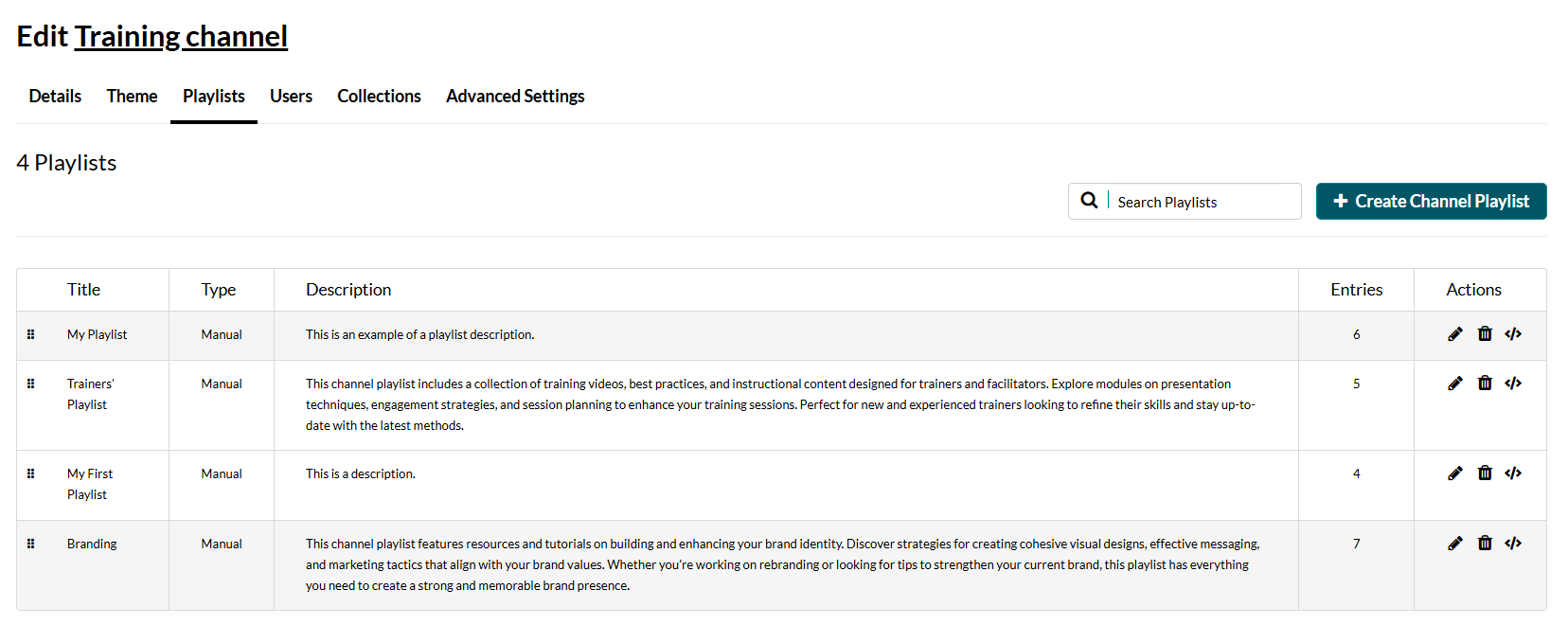Click the search magnifier icon
1568x625 pixels.
click(x=1090, y=201)
